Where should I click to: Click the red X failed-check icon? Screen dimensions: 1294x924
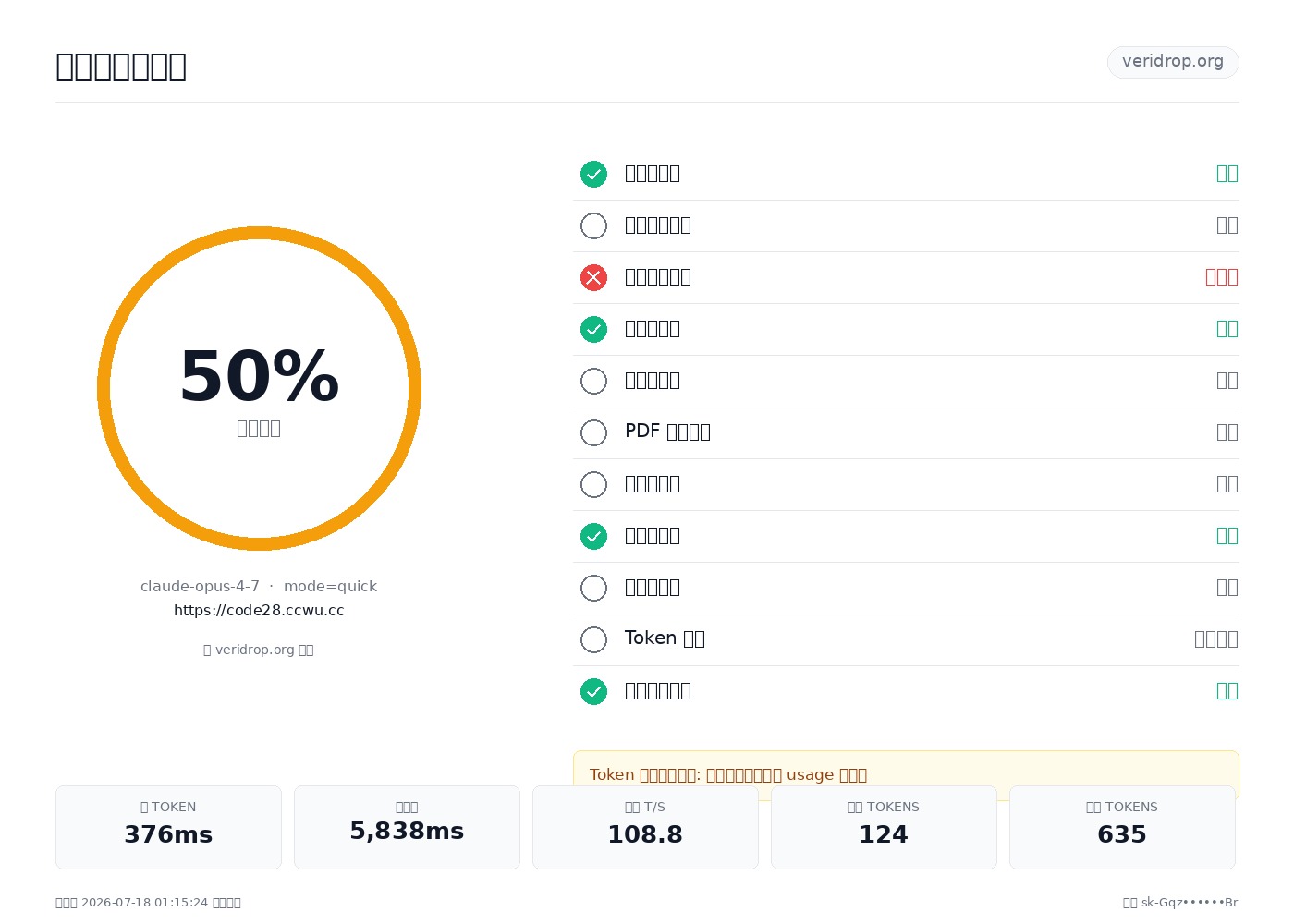tap(593, 277)
